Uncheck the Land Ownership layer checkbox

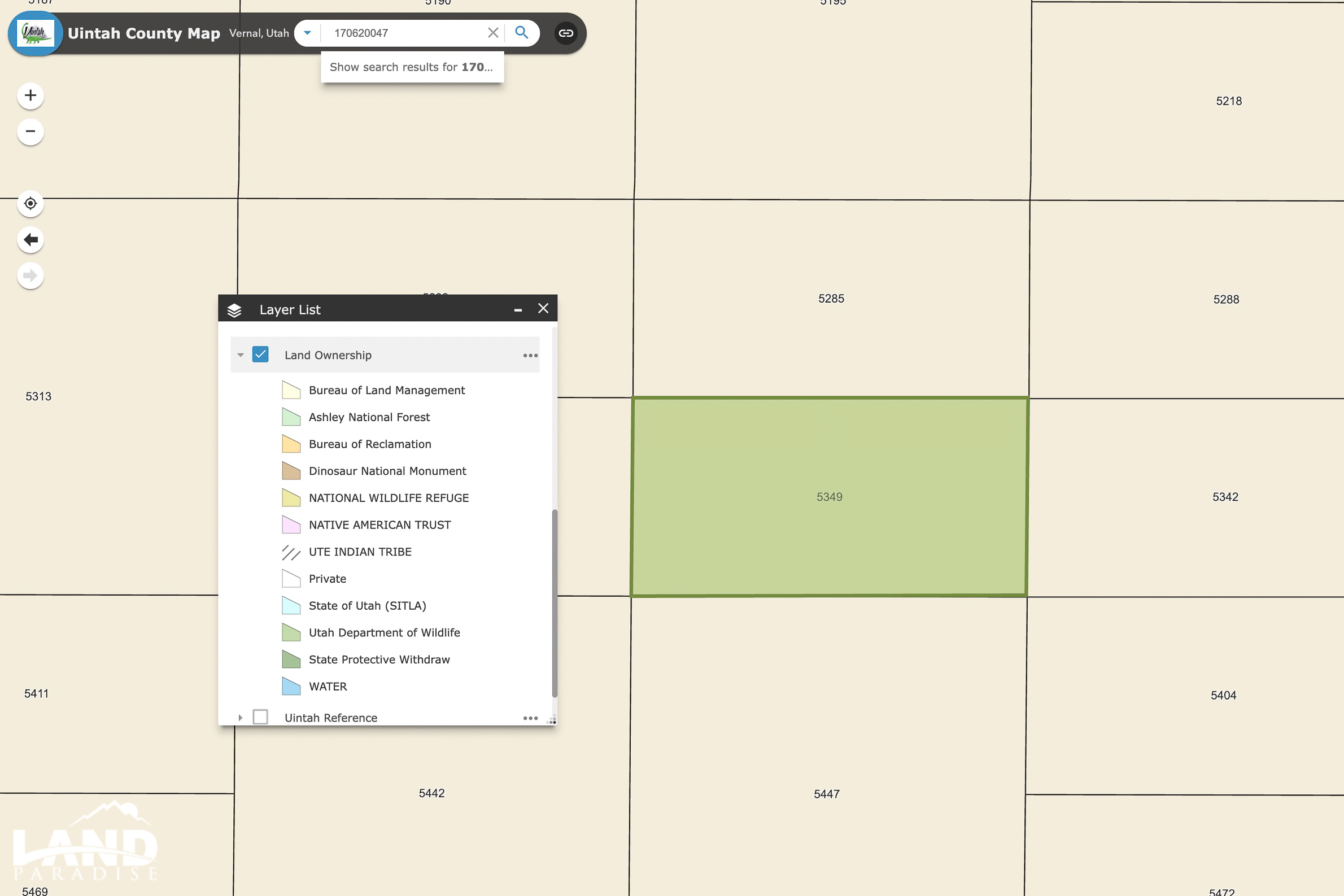coord(260,355)
